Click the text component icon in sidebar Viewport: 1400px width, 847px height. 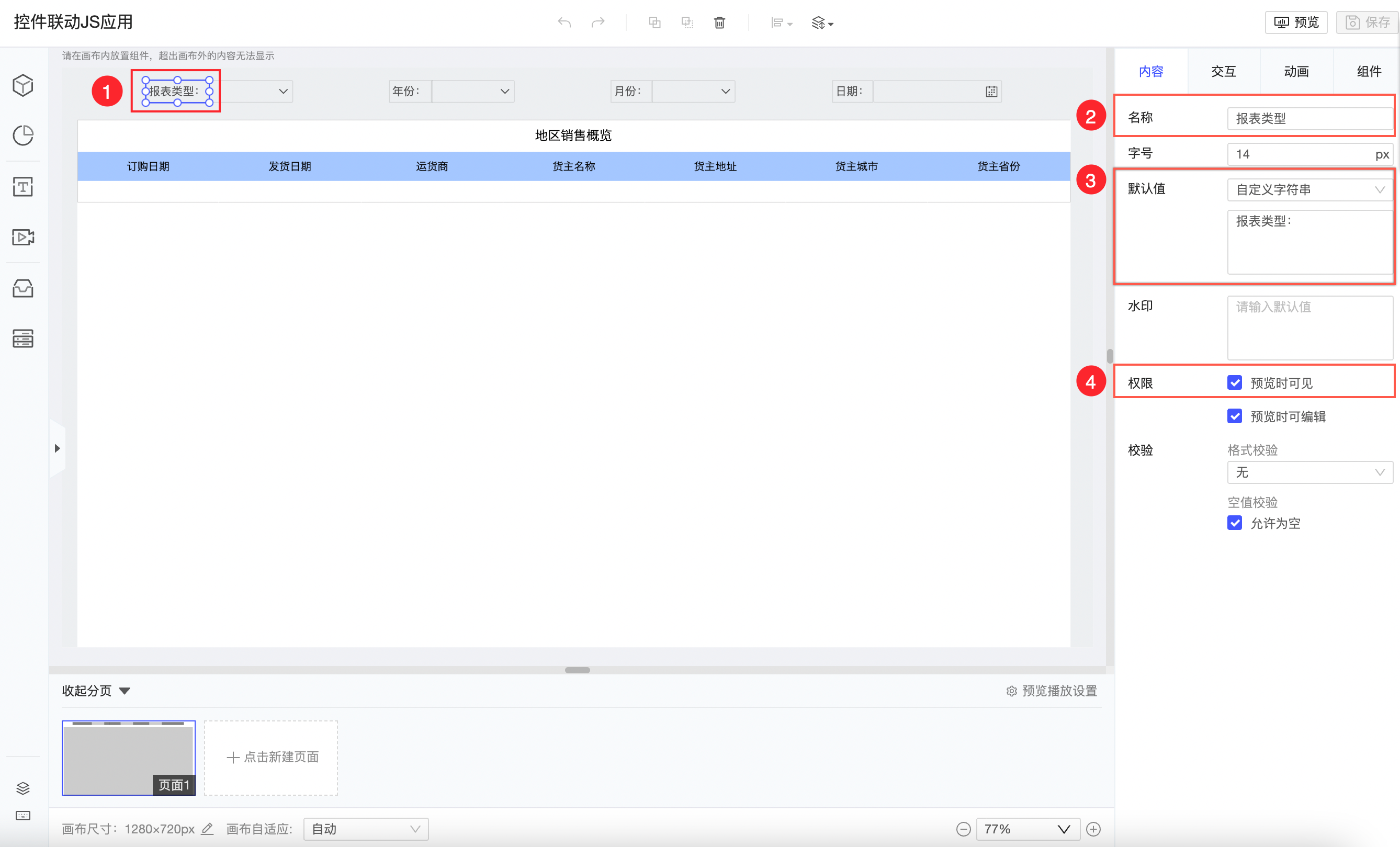pyautogui.click(x=22, y=186)
